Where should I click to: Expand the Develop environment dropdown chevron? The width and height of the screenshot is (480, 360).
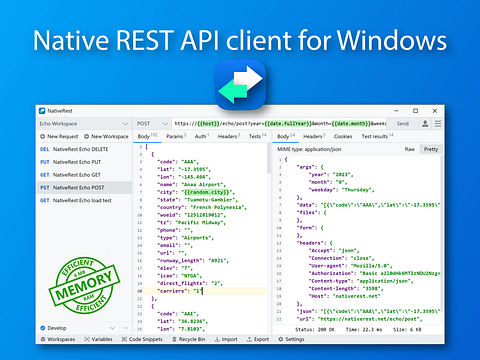(x=113, y=328)
